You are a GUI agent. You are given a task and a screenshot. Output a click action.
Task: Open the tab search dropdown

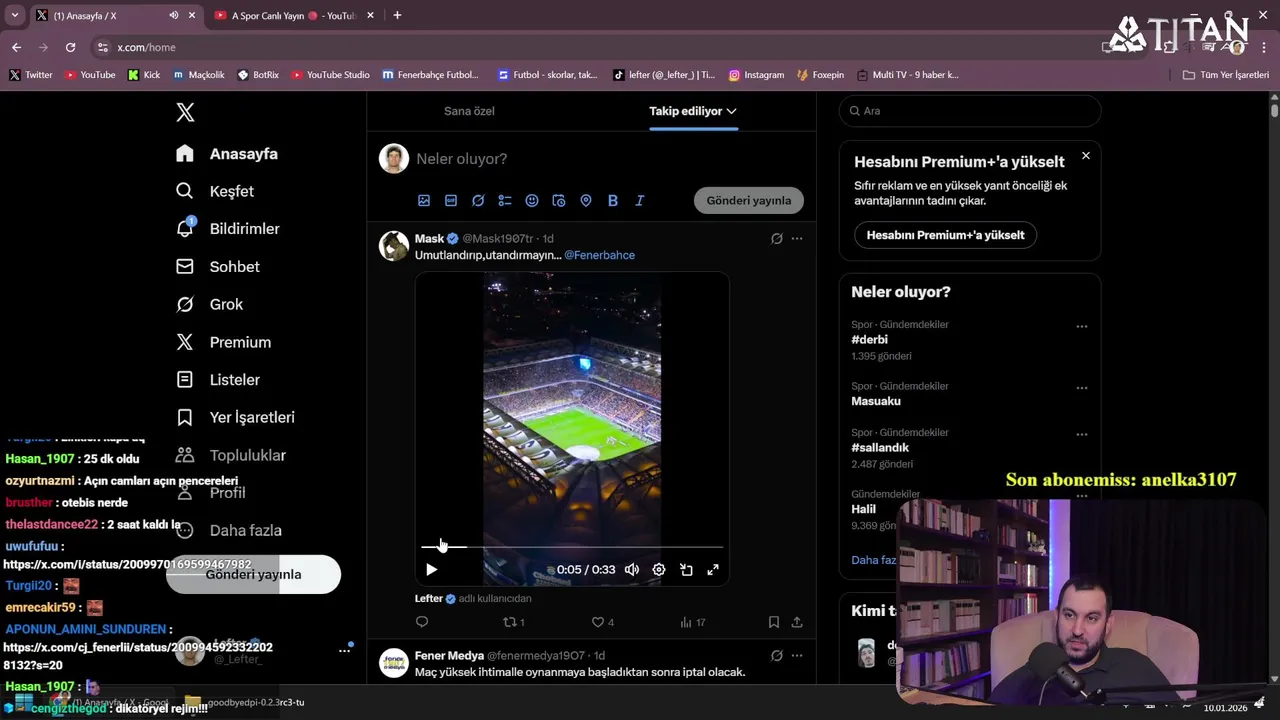pos(14,15)
